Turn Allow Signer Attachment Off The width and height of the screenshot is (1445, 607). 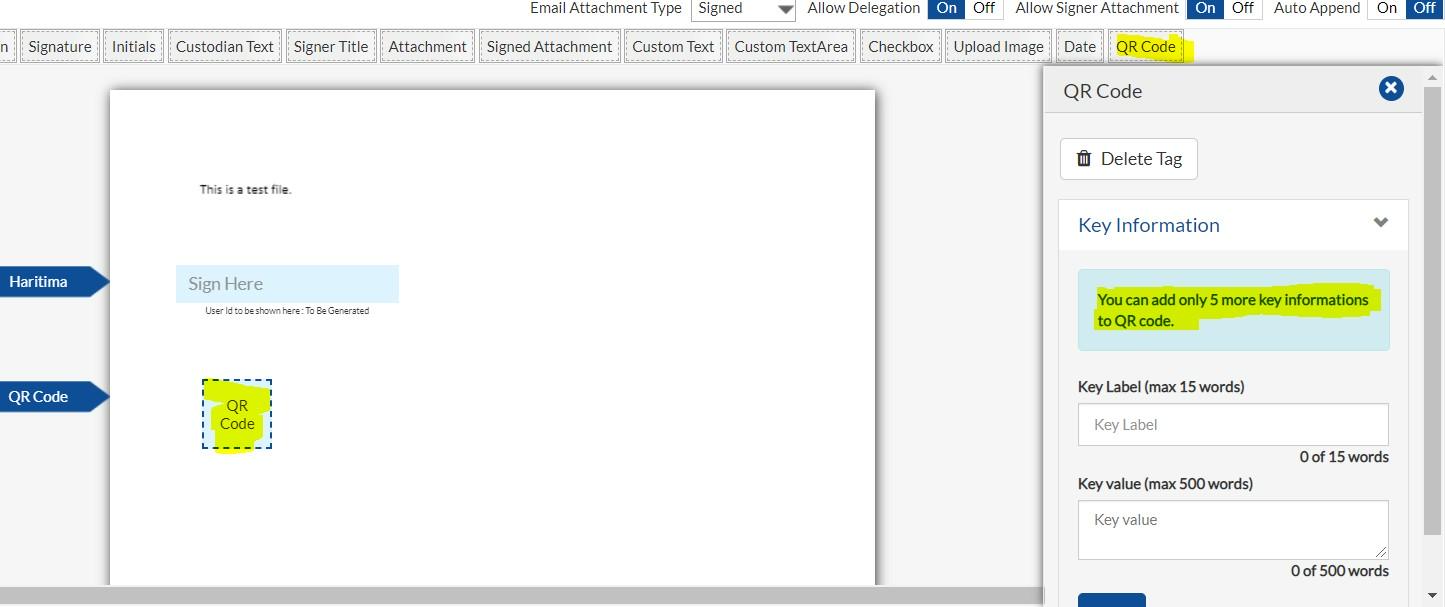click(x=1243, y=8)
